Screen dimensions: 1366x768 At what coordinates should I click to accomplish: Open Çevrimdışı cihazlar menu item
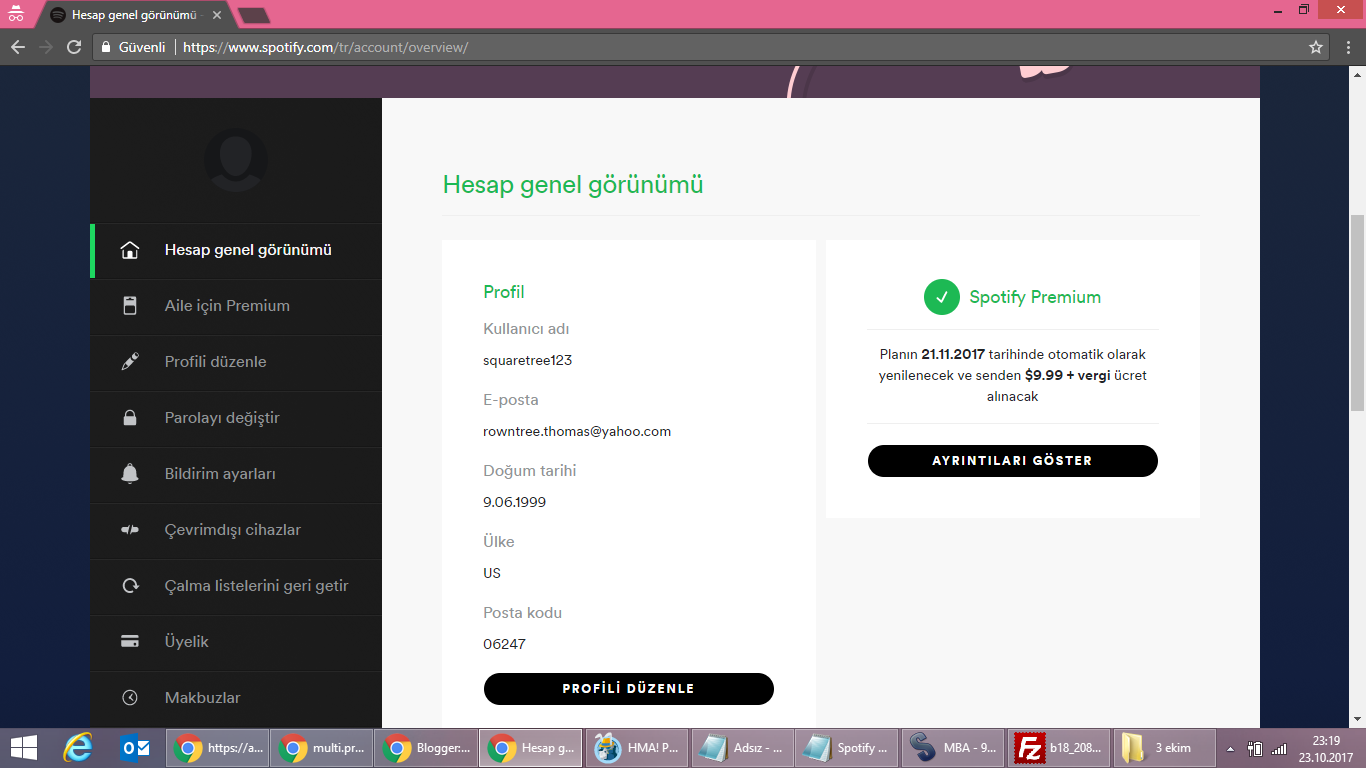(236, 531)
